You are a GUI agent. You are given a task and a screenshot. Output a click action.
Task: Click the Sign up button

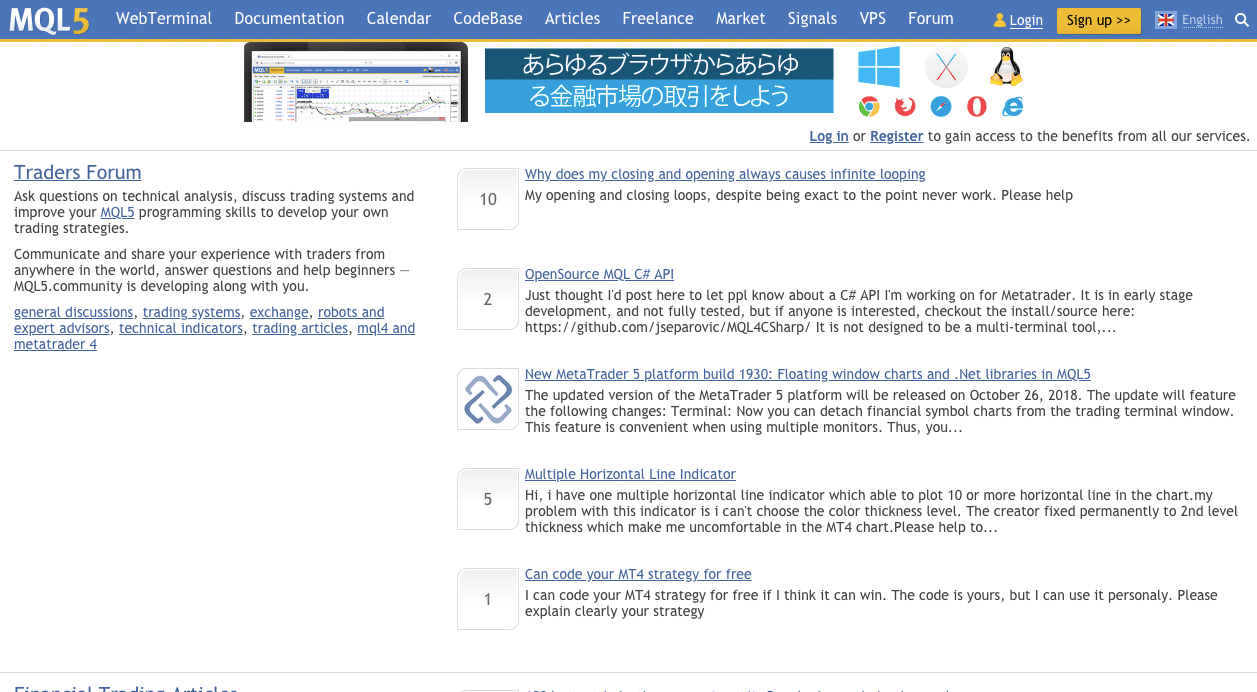coord(1099,20)
